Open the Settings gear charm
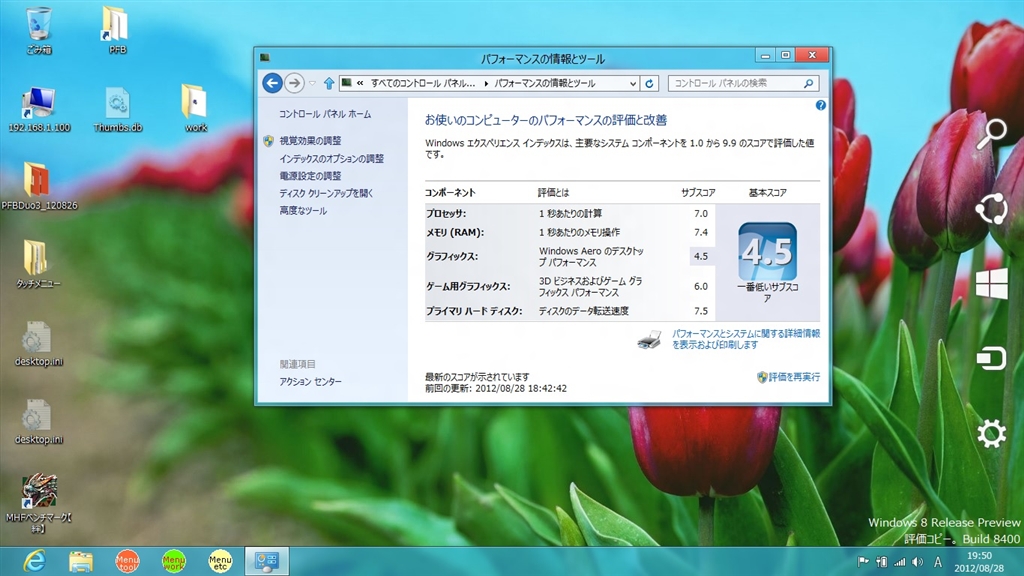This screenshot has height=576, width=1024. 991,434
